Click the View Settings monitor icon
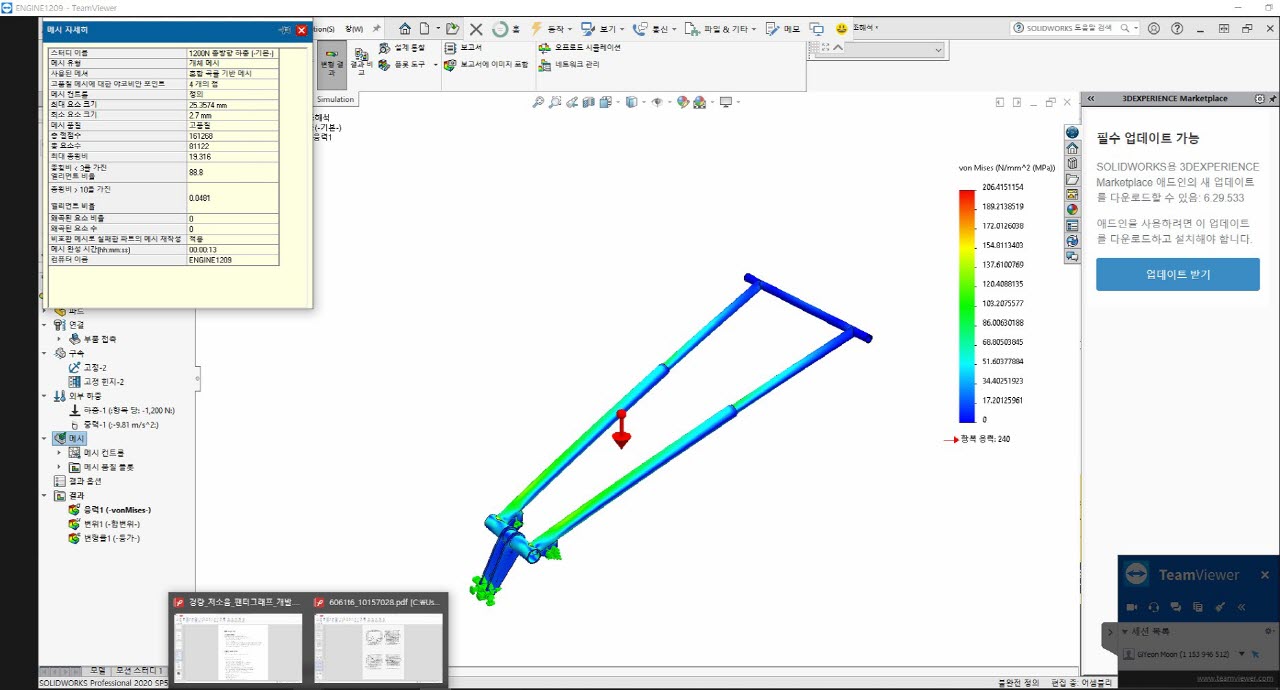This screenshot has height=690, width=1280. click(x=725, y=102)
